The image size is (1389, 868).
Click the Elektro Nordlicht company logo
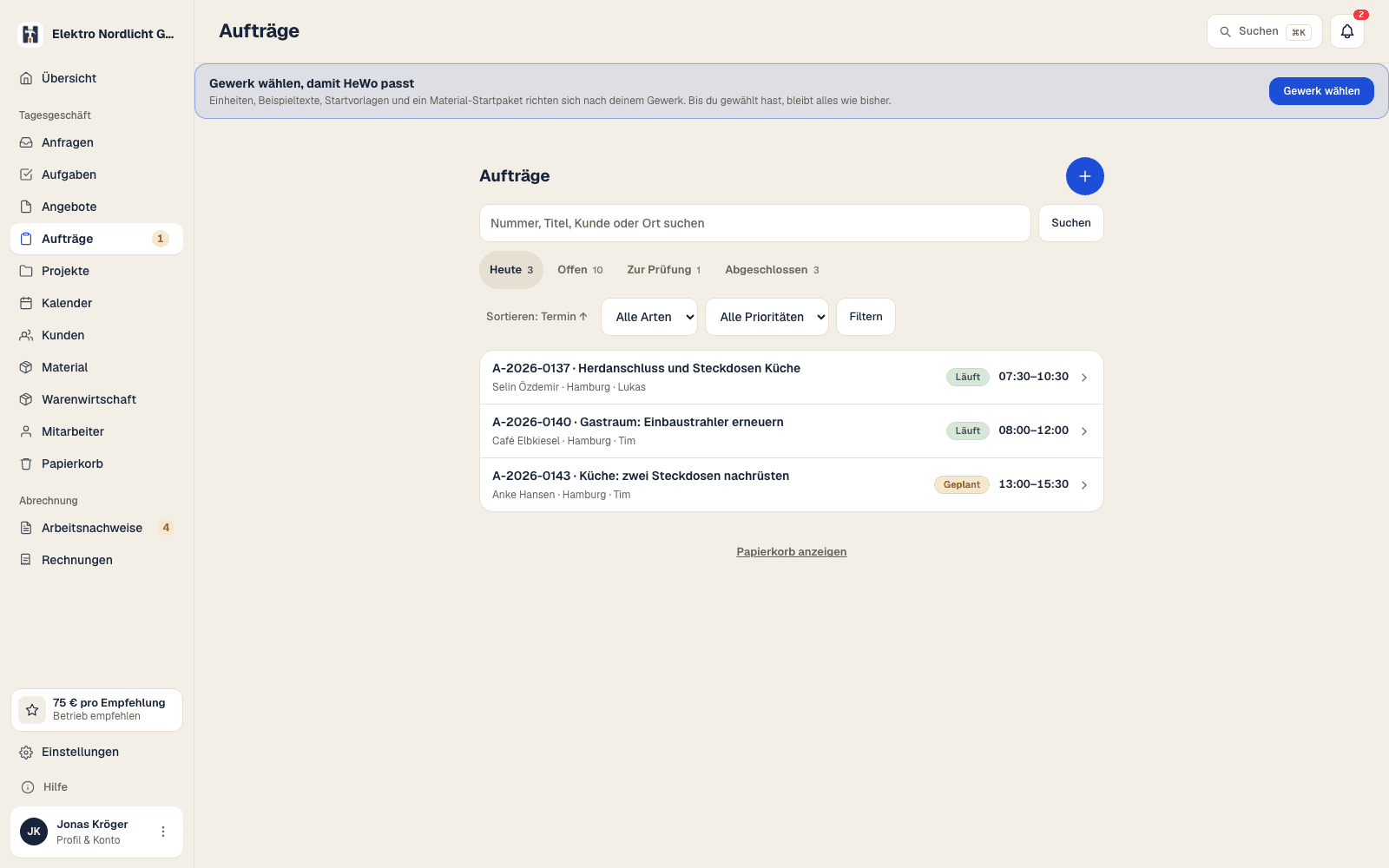click(30, 34)
